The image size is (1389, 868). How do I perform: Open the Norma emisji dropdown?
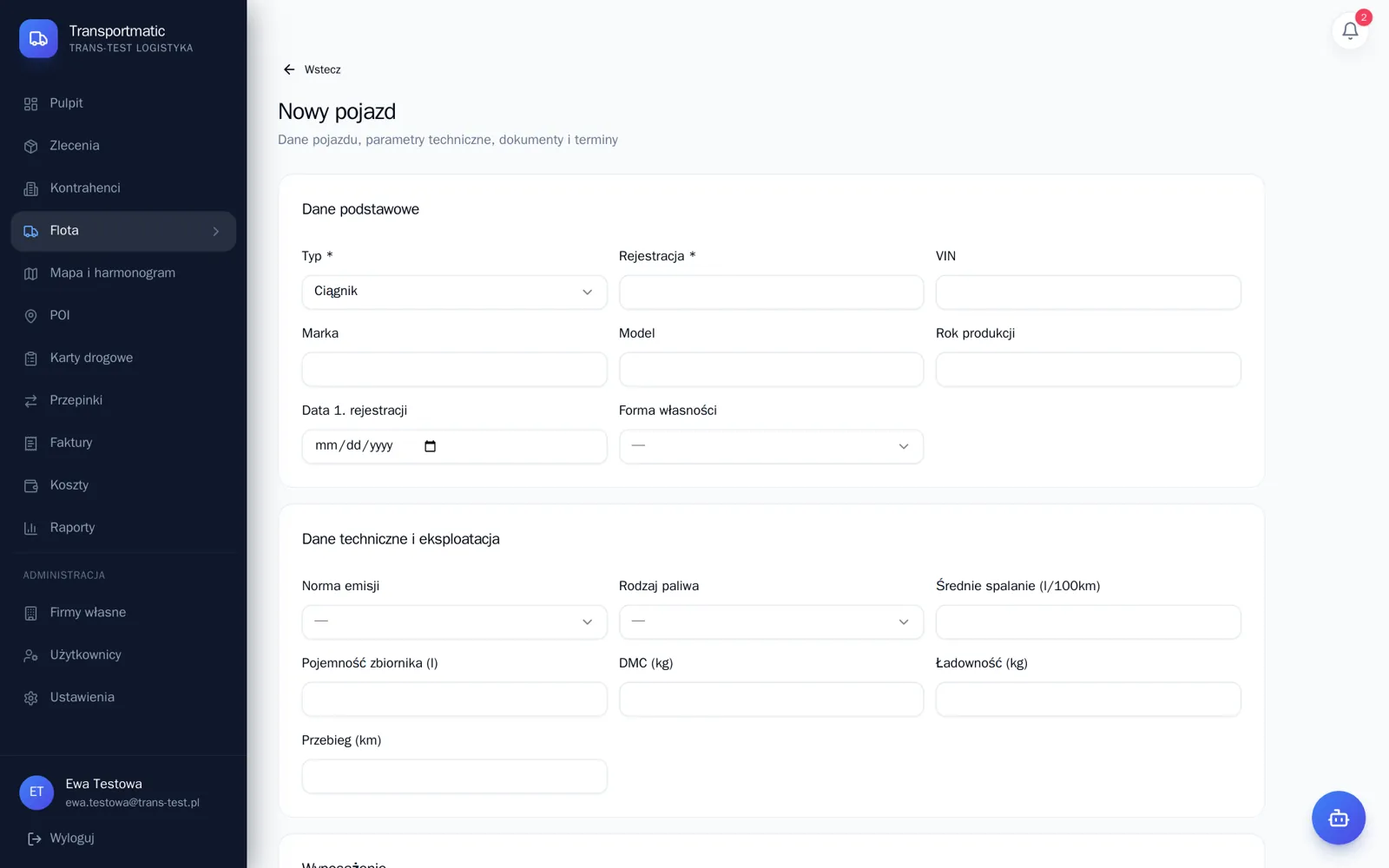click(x=454, y=621)
